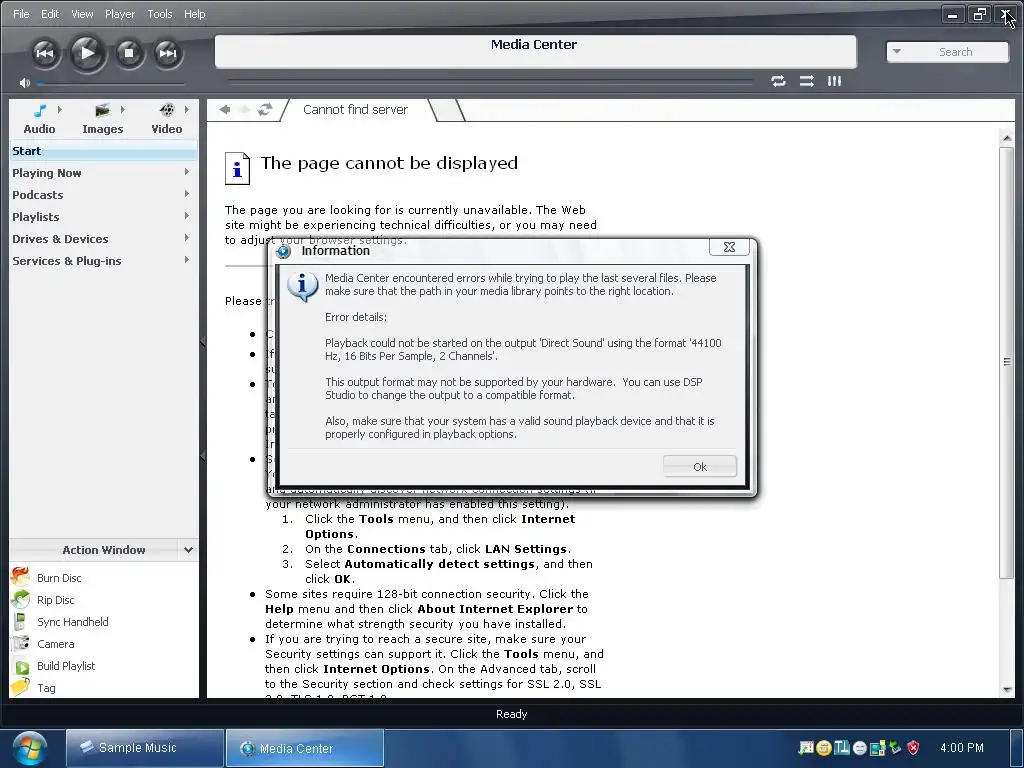This screenshot has width=1024, height=768.
Task: Click the green download arrow tray icon
Action: click(895, 748)
